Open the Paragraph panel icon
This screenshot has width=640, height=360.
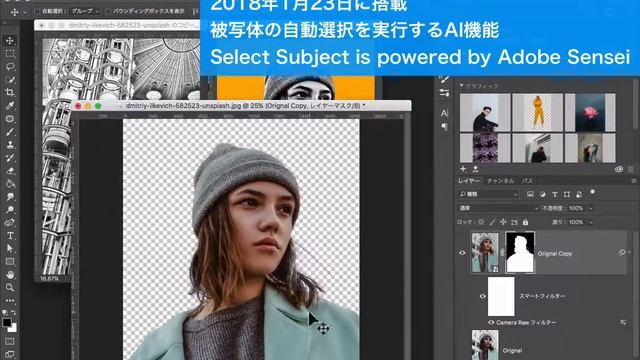444,127
